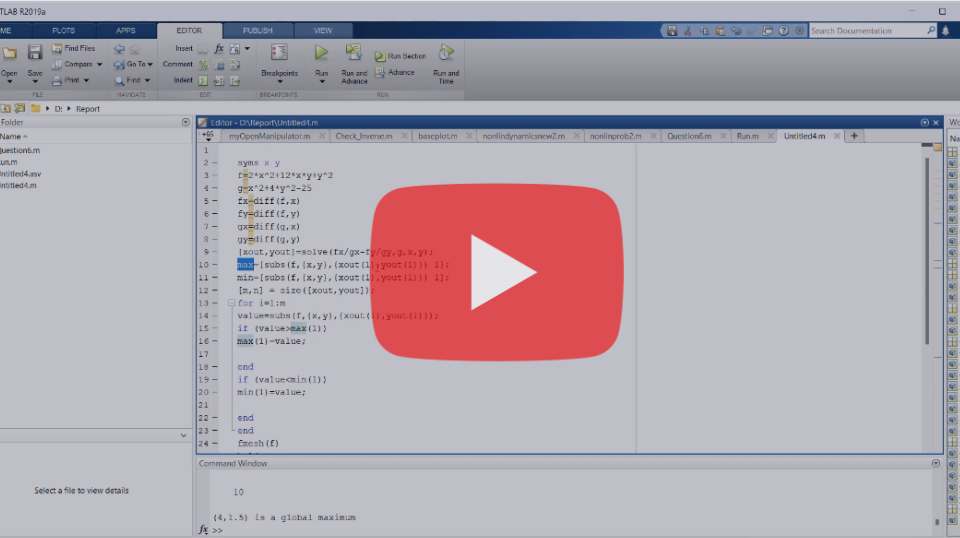960x538 pixels.
Task: Click the Advance button
Action: pyautogui.click(x=400, y=72)
